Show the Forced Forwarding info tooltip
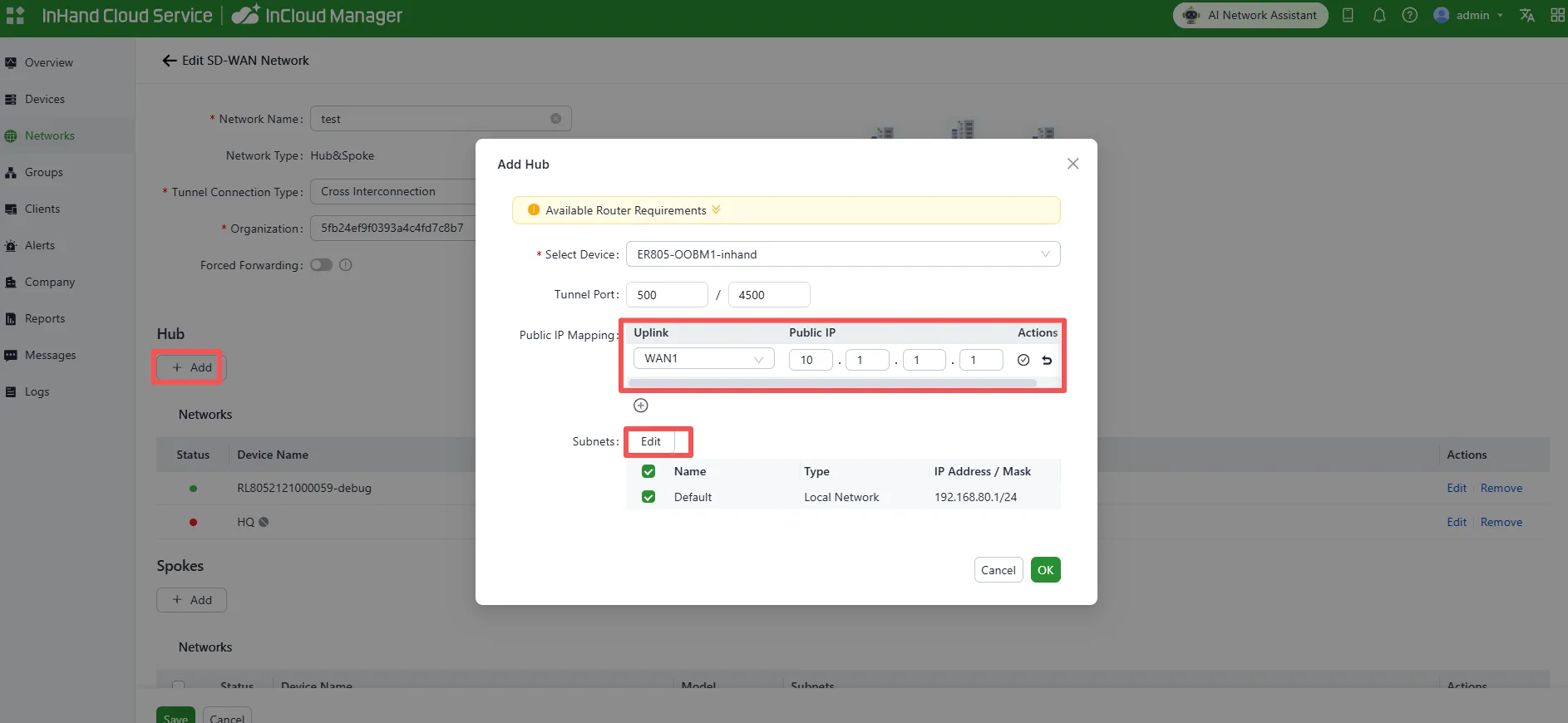Image resolution: width=1568 pixels, height=723 pixels. [x=346, y=265]
